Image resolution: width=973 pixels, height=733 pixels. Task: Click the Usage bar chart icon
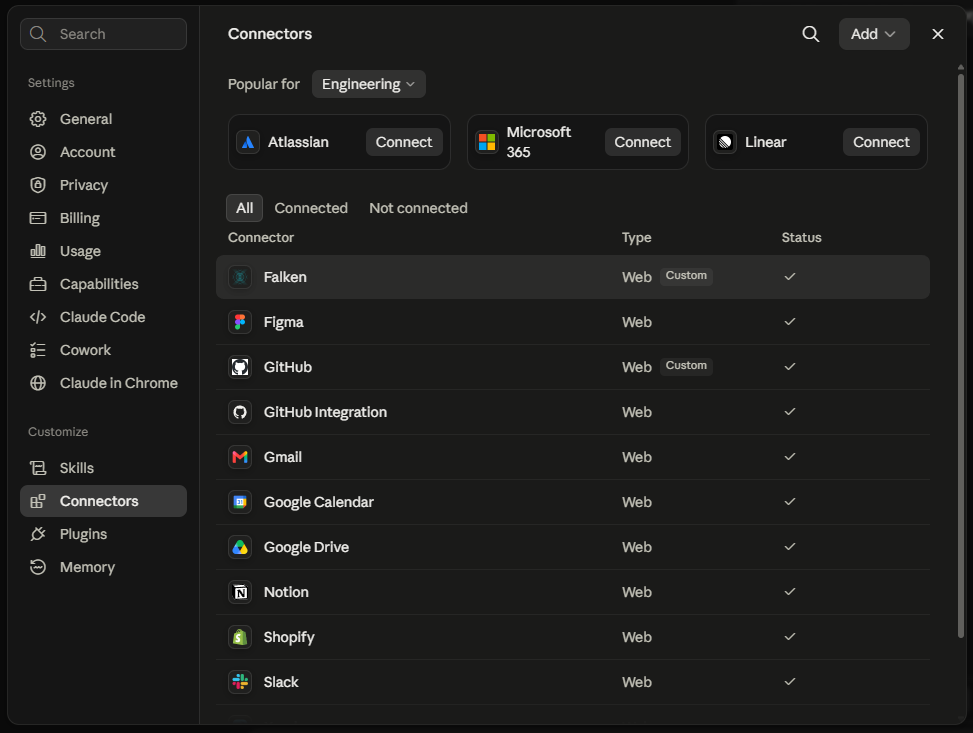[x=38, y=251]
